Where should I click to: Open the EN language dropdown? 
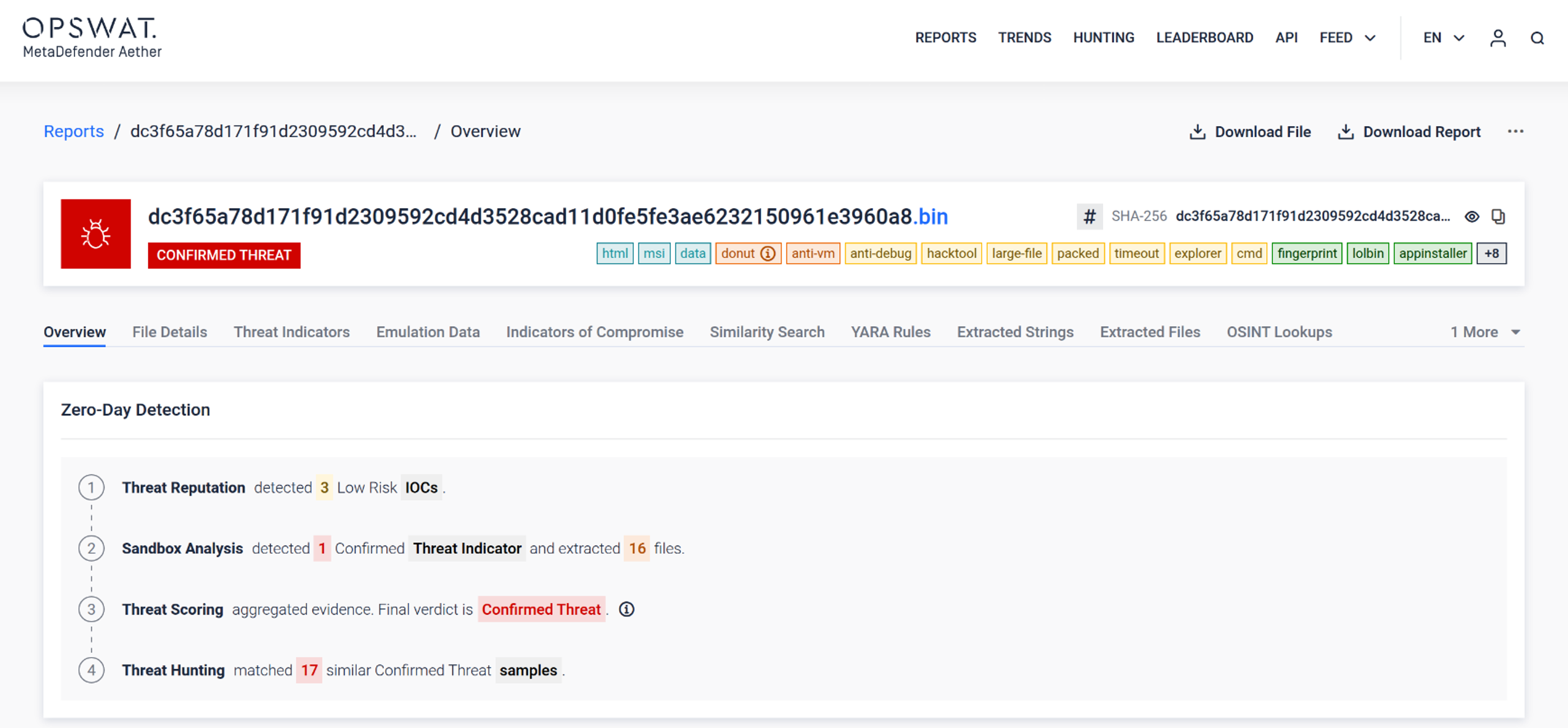point(1442,38)
